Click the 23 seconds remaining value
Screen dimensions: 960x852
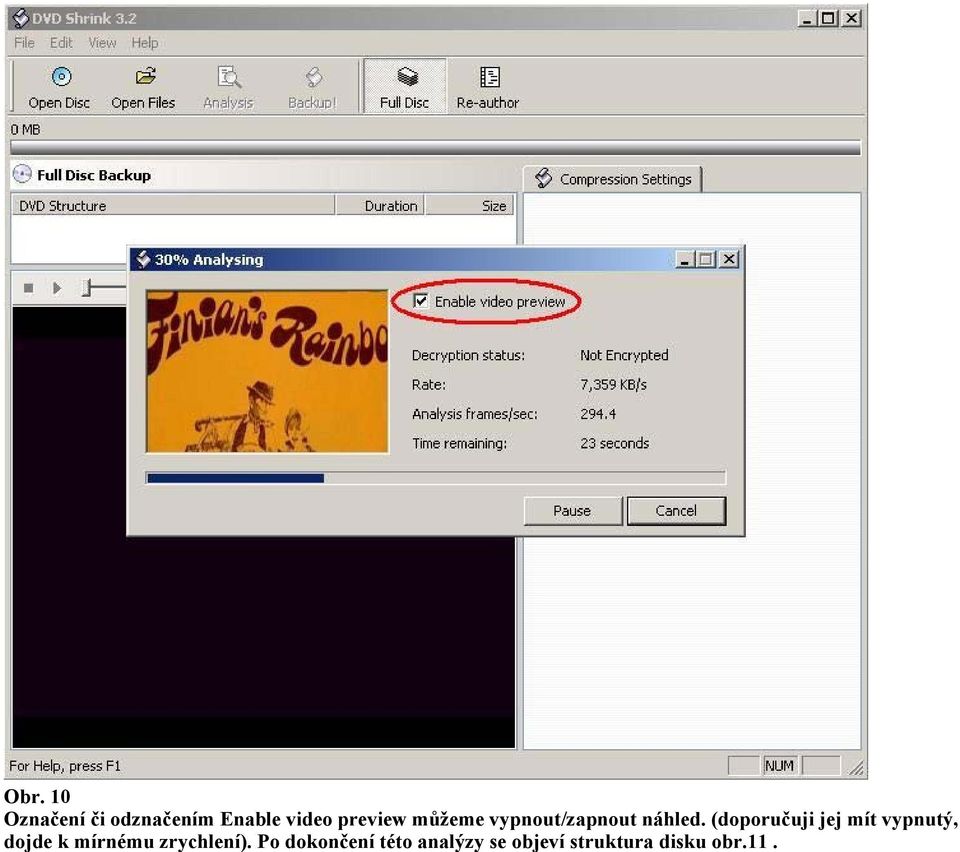tap(614, 443)
